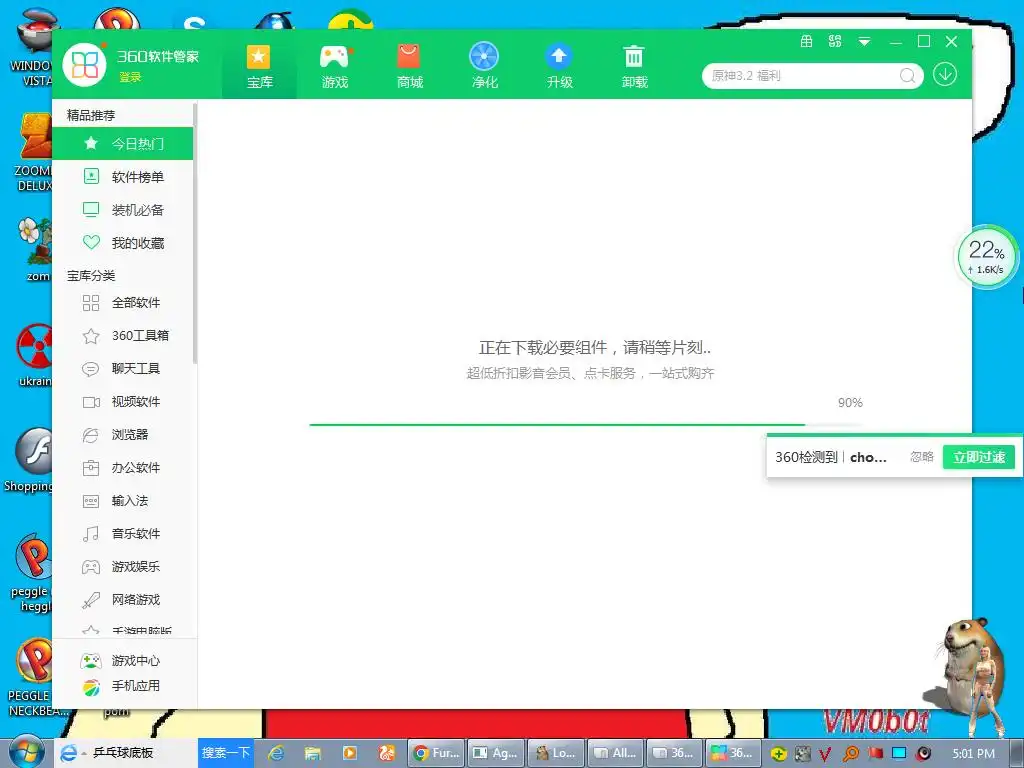The image size is (1024, 768).
Task: Select 今日热门 in the sidebar
Action: coord(123,144)
